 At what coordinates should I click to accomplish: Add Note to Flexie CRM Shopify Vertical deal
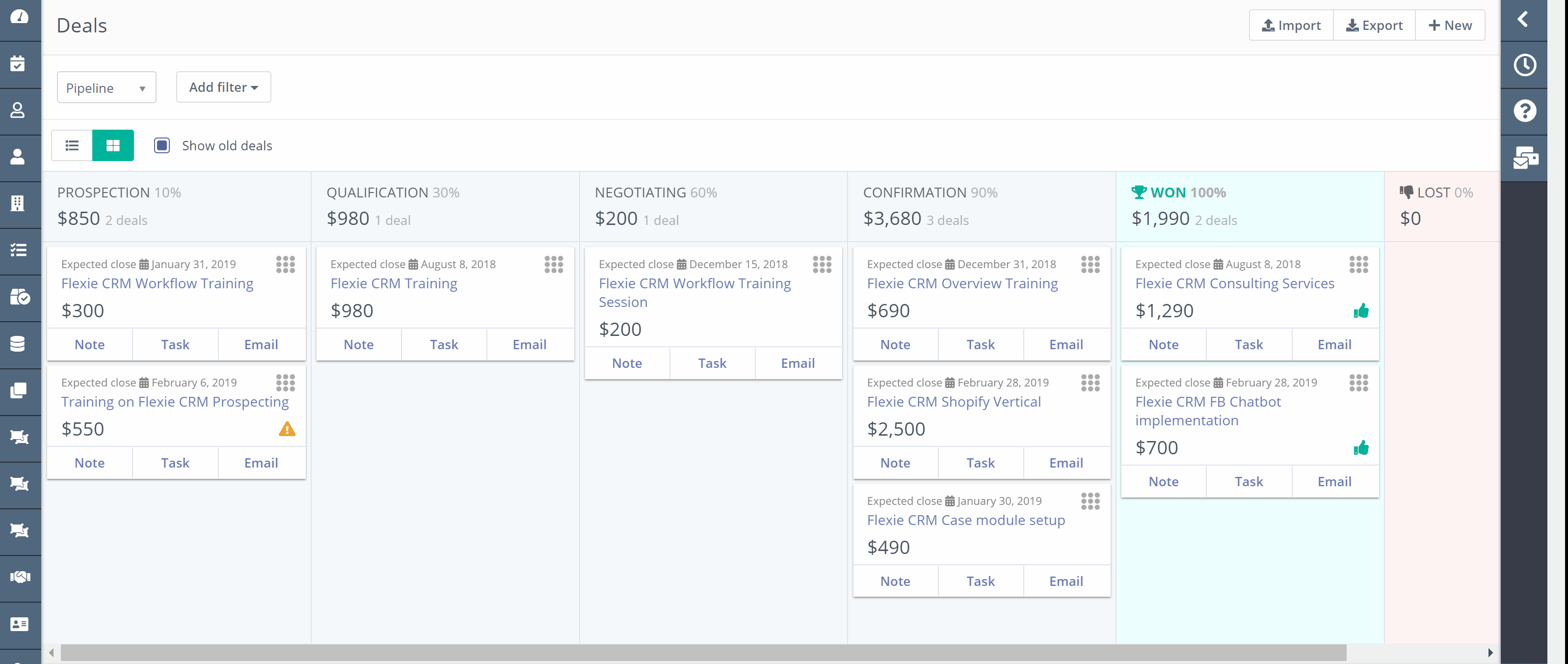click(x=895, y=464)
